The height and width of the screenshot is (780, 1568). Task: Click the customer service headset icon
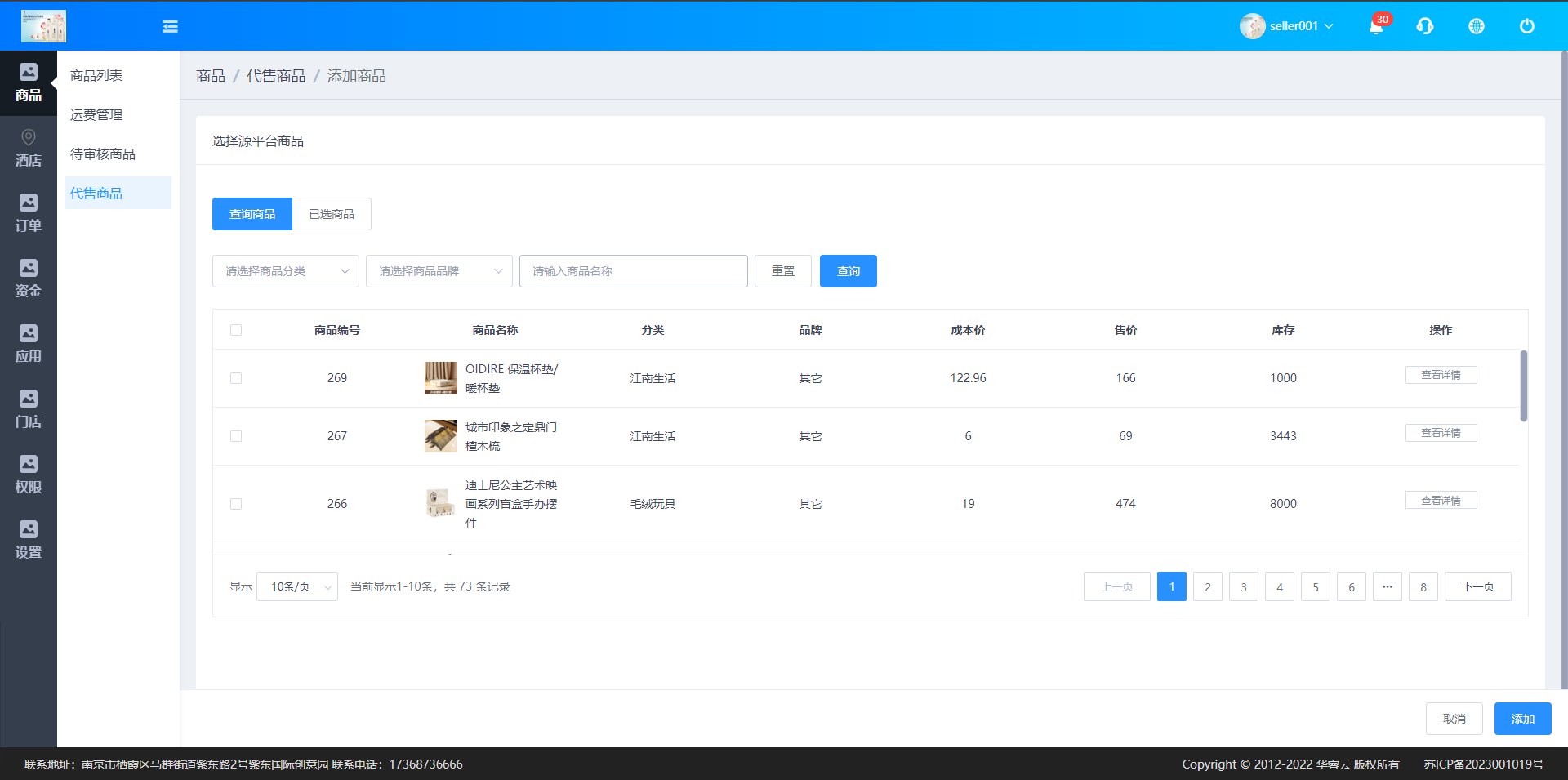[x=1425, y=26]
